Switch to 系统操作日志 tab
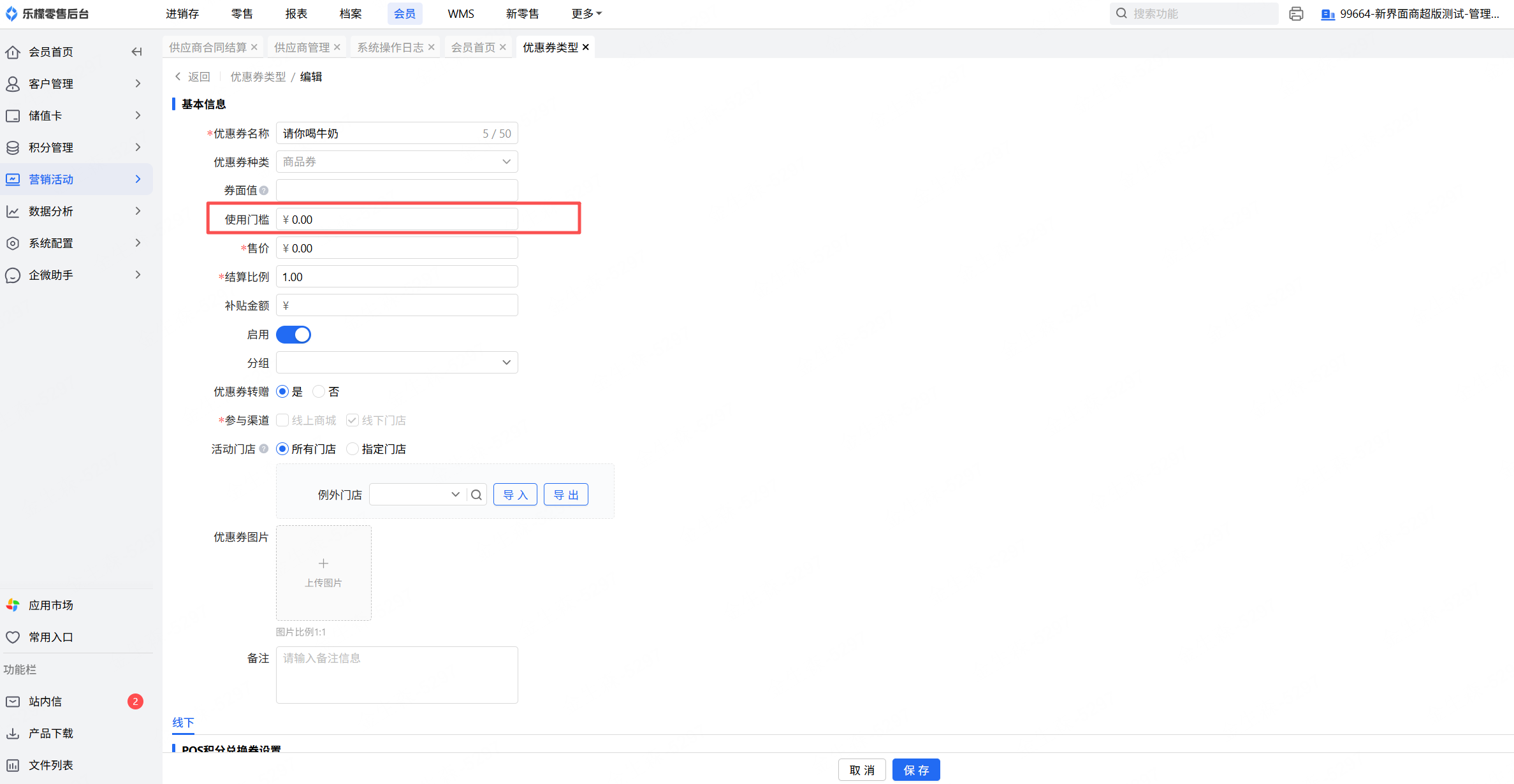Screen dimensions: 1514x784 coord(389,47)
